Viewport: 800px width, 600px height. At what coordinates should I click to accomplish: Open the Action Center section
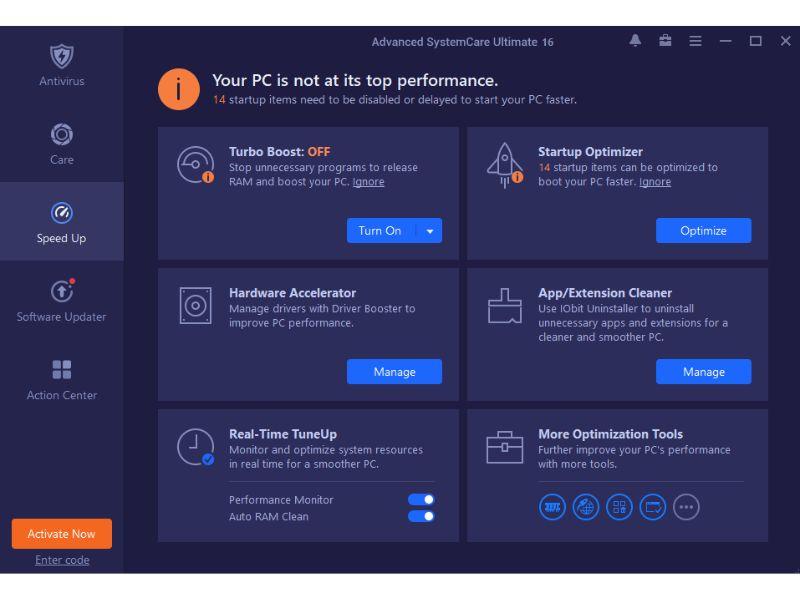(62, 379)
